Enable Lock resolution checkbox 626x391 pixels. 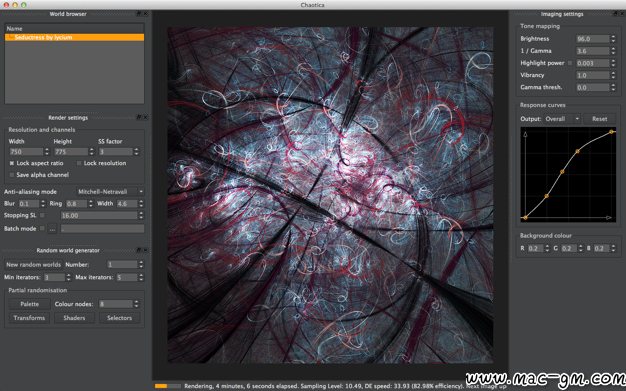pyautogui.click(x=79, y=163)
